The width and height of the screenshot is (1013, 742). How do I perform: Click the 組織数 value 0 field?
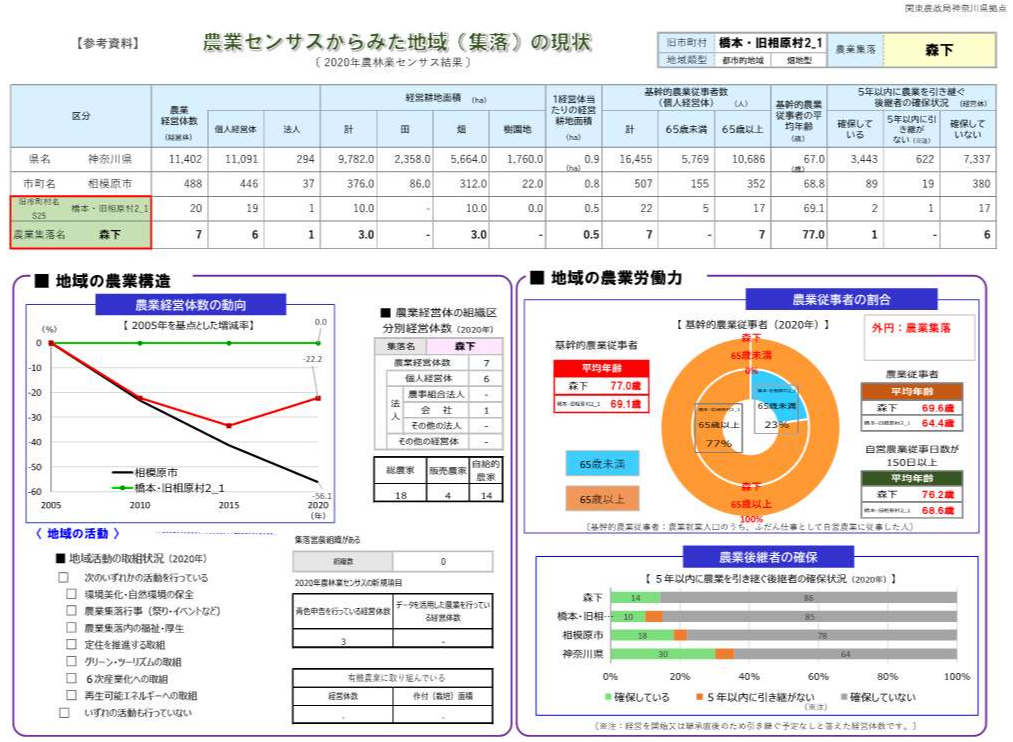443,561
